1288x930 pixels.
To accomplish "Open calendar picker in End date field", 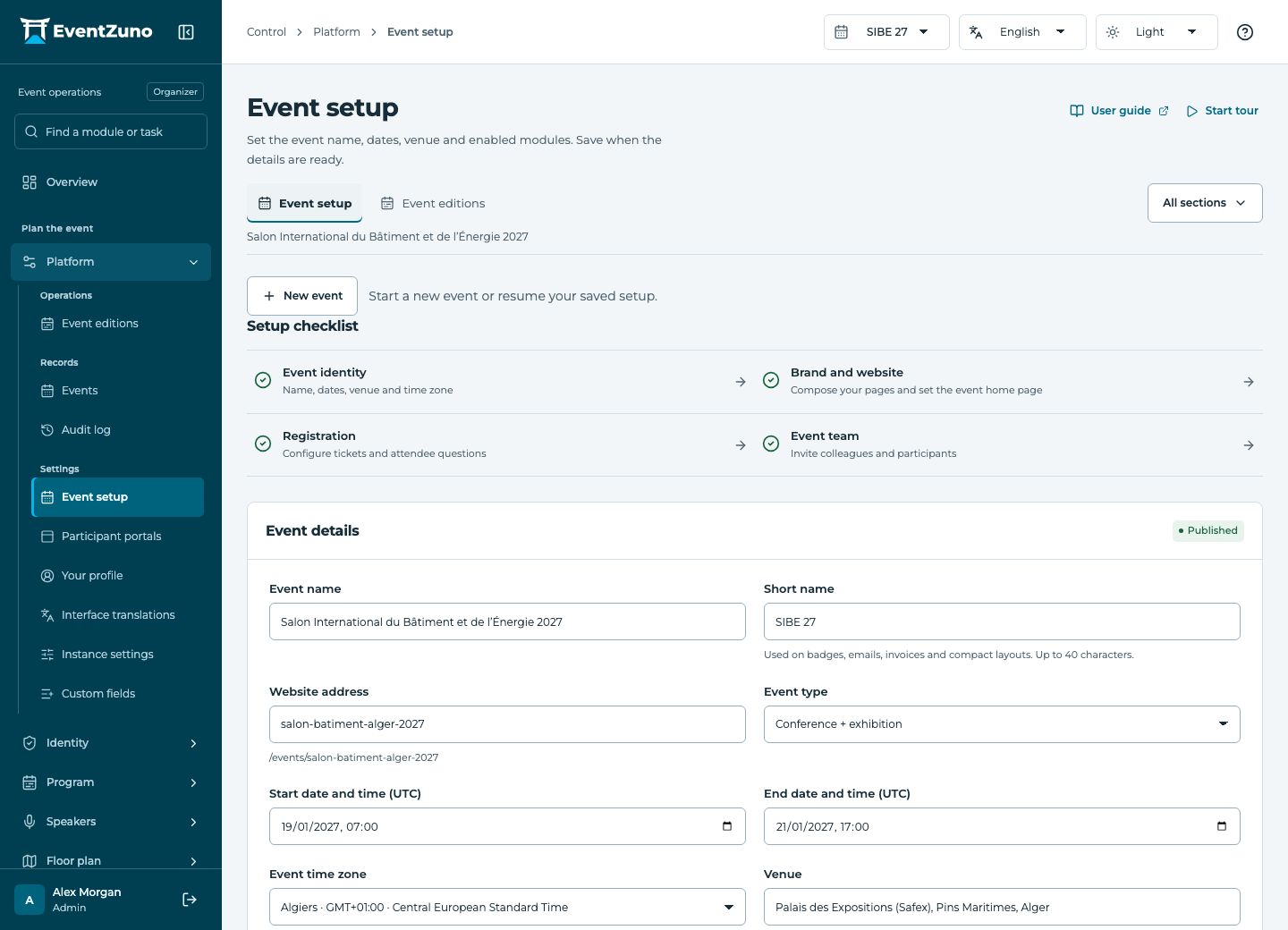I will (1222, 826).
